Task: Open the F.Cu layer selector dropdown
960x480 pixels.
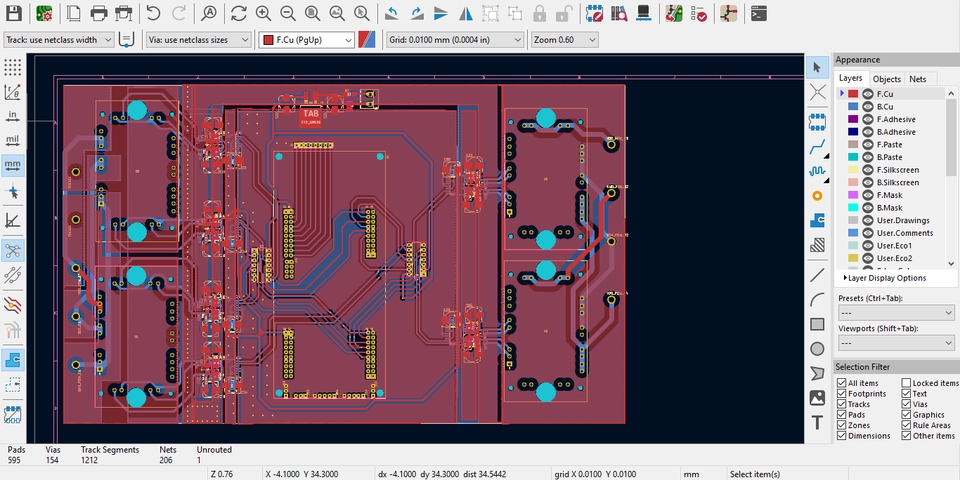Action: pos(307,40)
